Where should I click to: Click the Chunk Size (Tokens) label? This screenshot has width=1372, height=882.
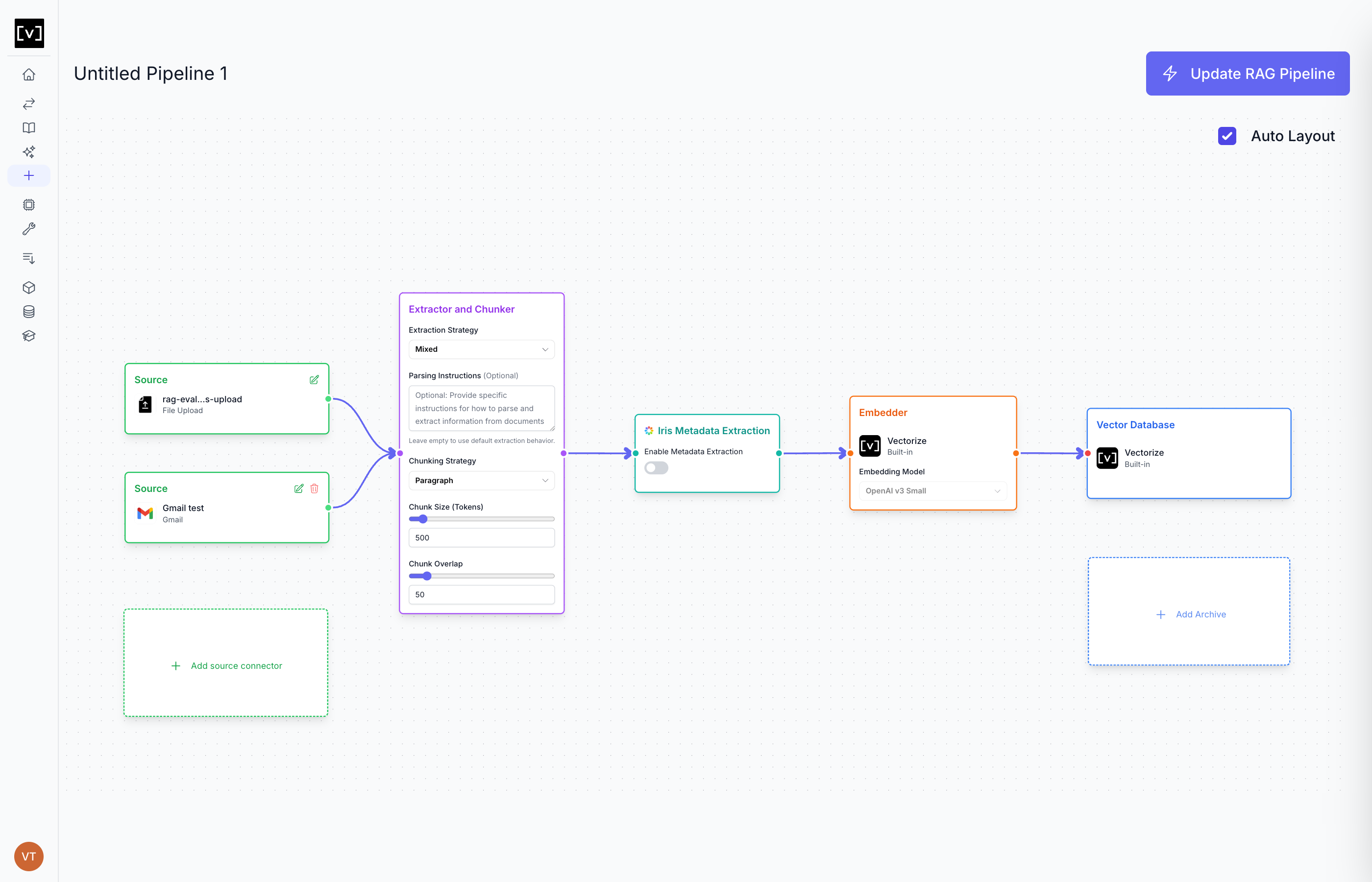pyautogui.click(x=445, y=507)
